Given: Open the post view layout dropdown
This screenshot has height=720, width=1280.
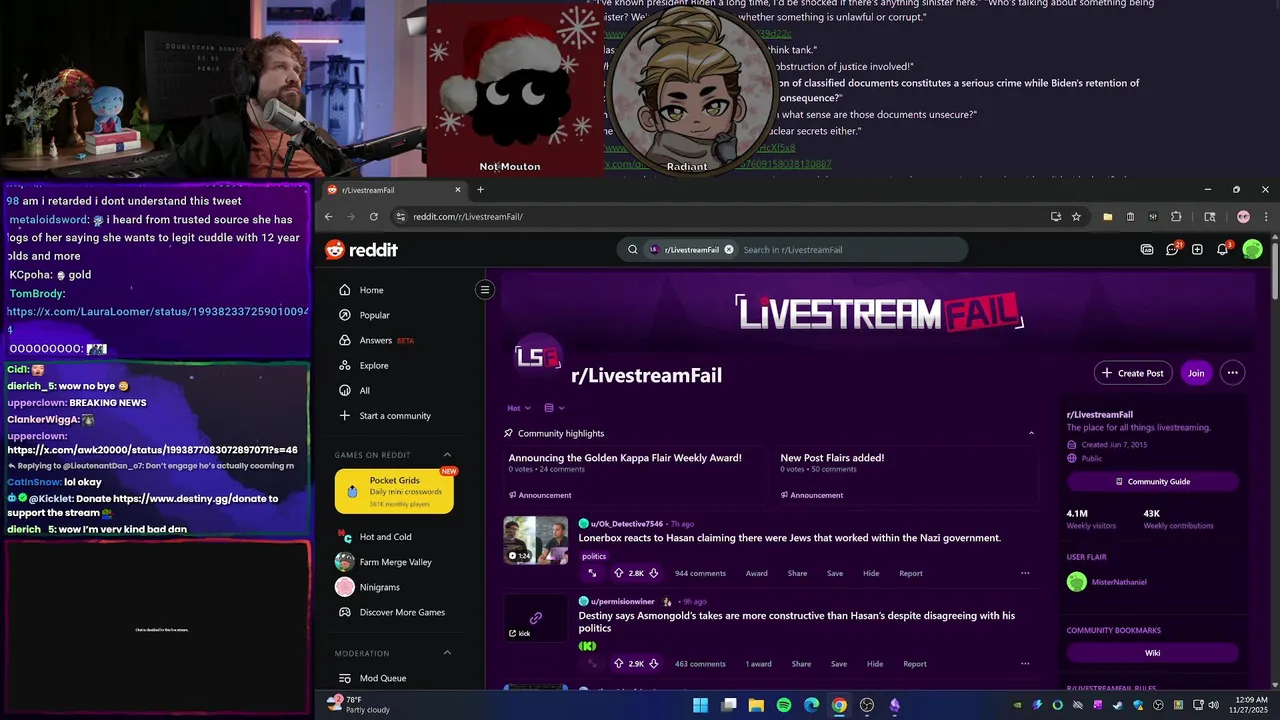Looking at the screenshot, I should click(x=554, y=408).
